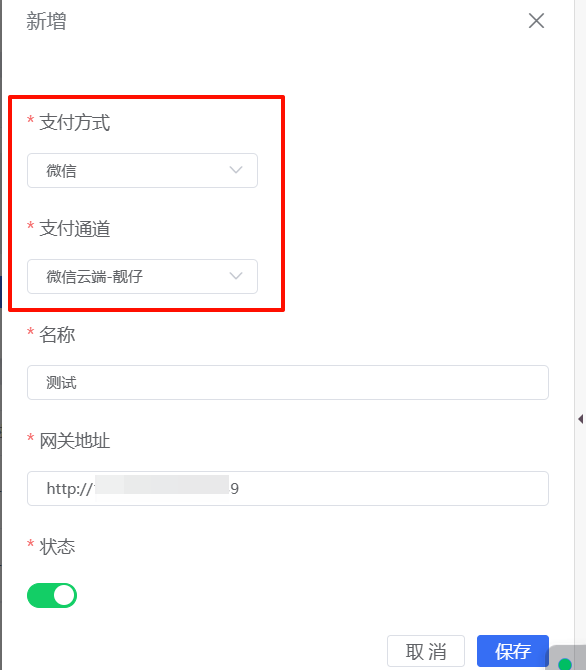Image resolution: width=586 pixels, height=670 pixels.
Task: Turn off the green 状态 switch
Action: pyautogui.click(x=52, y=595)
